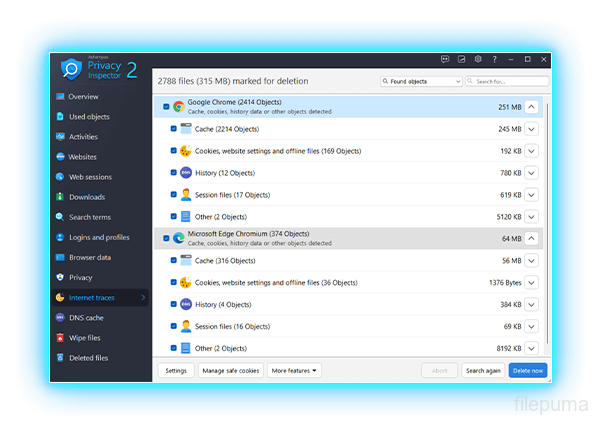600x426 pixels.
Task: Click the Edge History icon
Action: [185, 304]
